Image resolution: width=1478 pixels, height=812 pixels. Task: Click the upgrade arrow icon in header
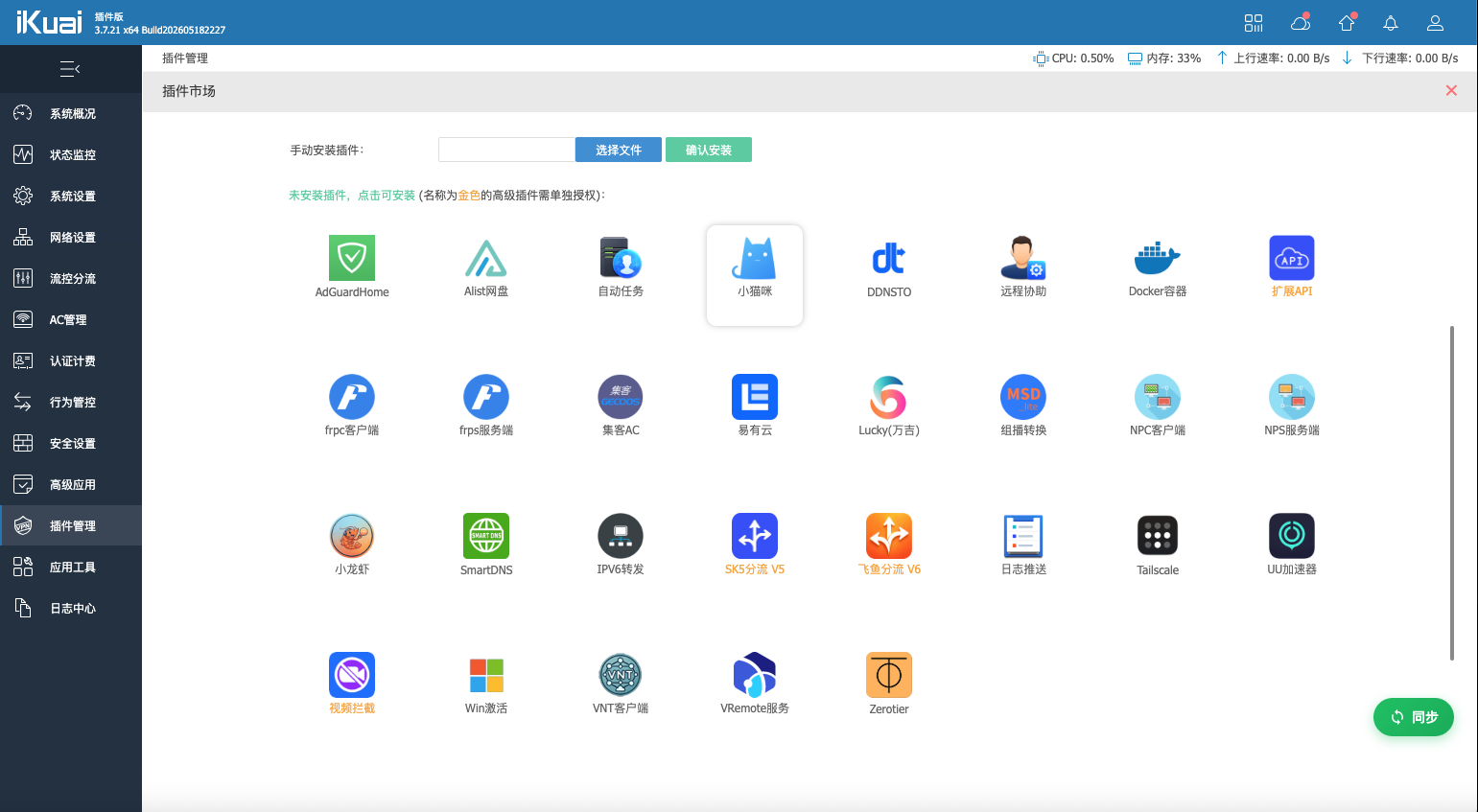(1347, 23)
